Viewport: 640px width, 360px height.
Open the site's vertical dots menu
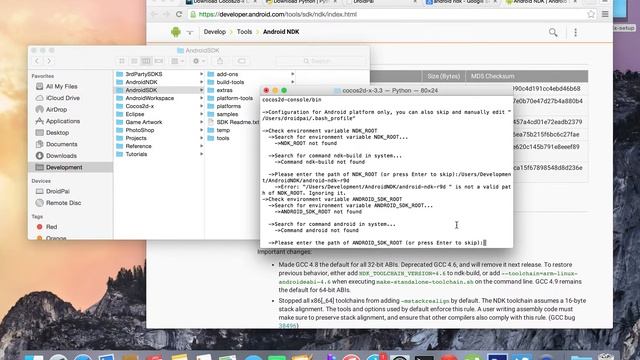point(576,32)
